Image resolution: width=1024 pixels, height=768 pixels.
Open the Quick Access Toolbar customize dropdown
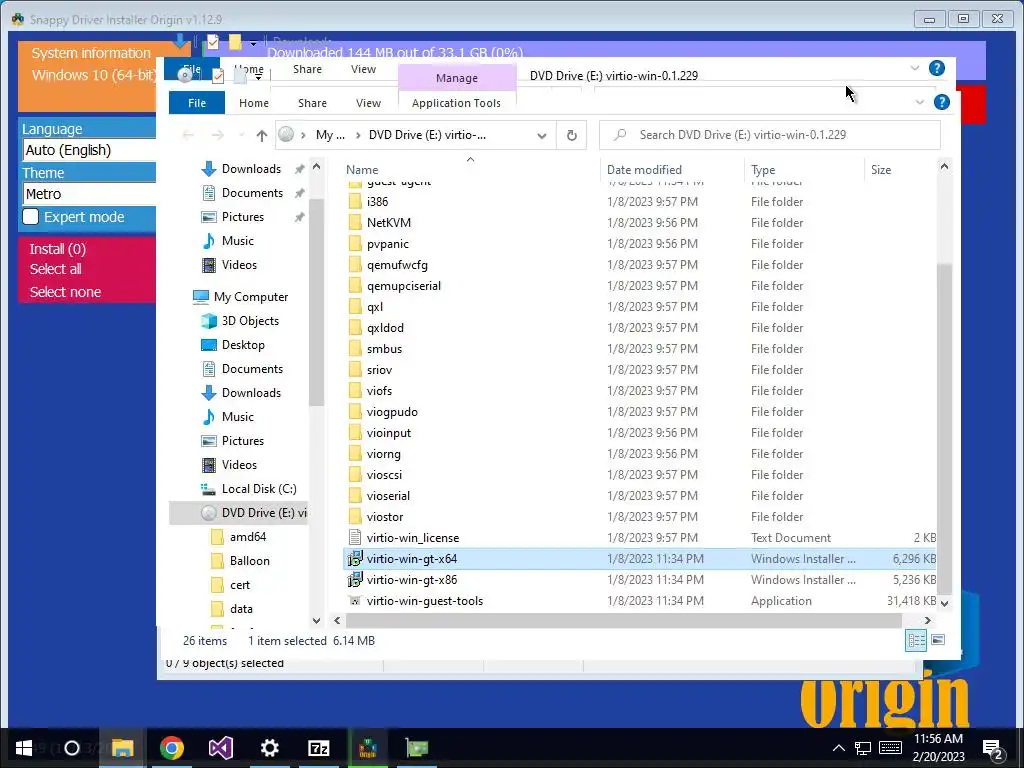coord(258,77)
